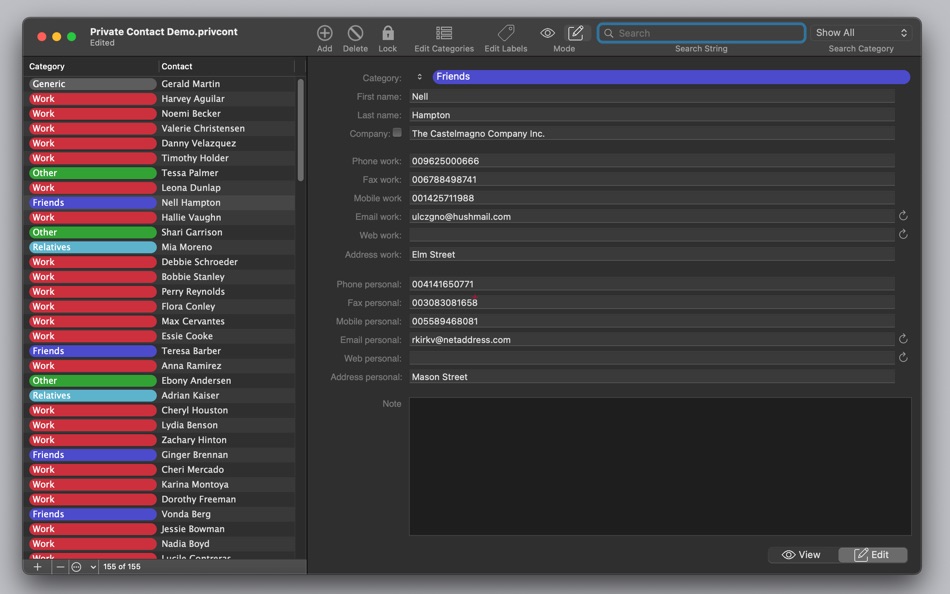Viewport: 950px width, 594px height.
Task: Click the Fax personal field 003083081658
Action: click(x=652, y=302)
